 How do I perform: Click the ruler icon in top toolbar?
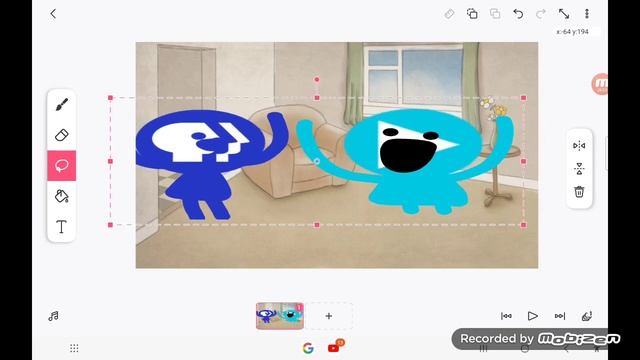coord(449,14)
